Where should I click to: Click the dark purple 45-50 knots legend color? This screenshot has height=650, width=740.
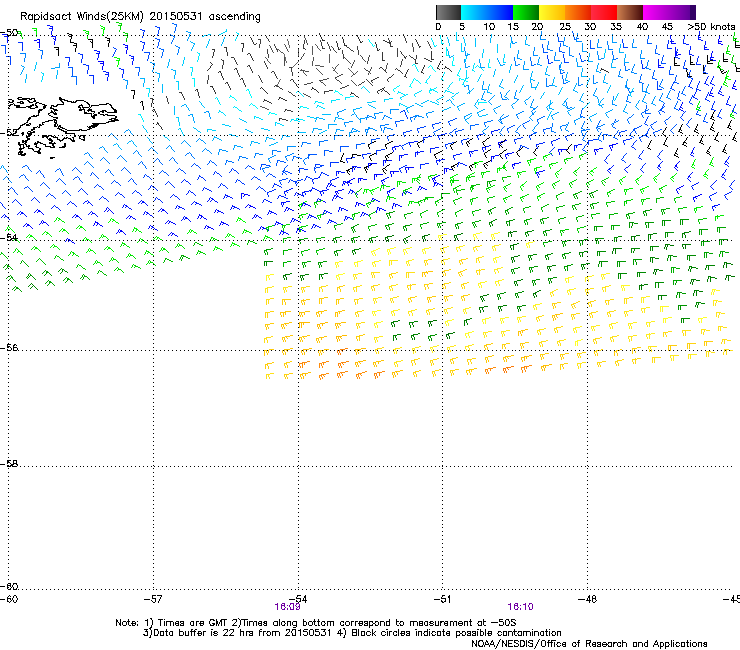(x=682, y=12)
